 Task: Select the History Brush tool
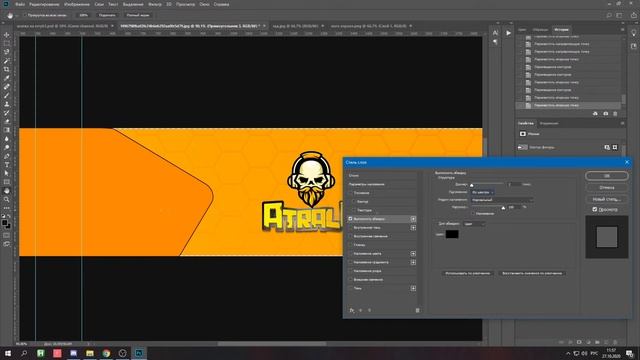coord(7,113)
